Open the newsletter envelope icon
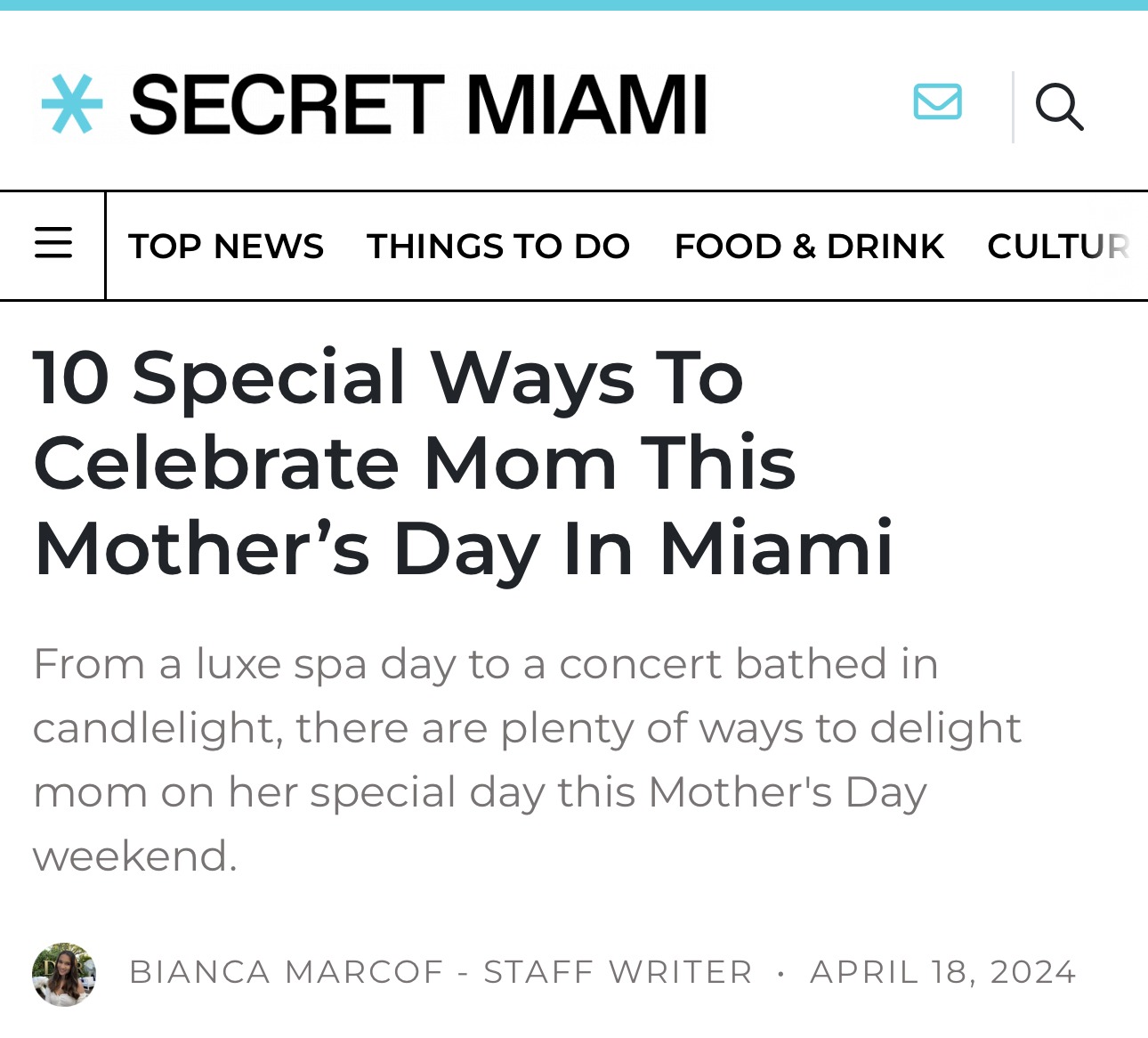 point(937,101)
